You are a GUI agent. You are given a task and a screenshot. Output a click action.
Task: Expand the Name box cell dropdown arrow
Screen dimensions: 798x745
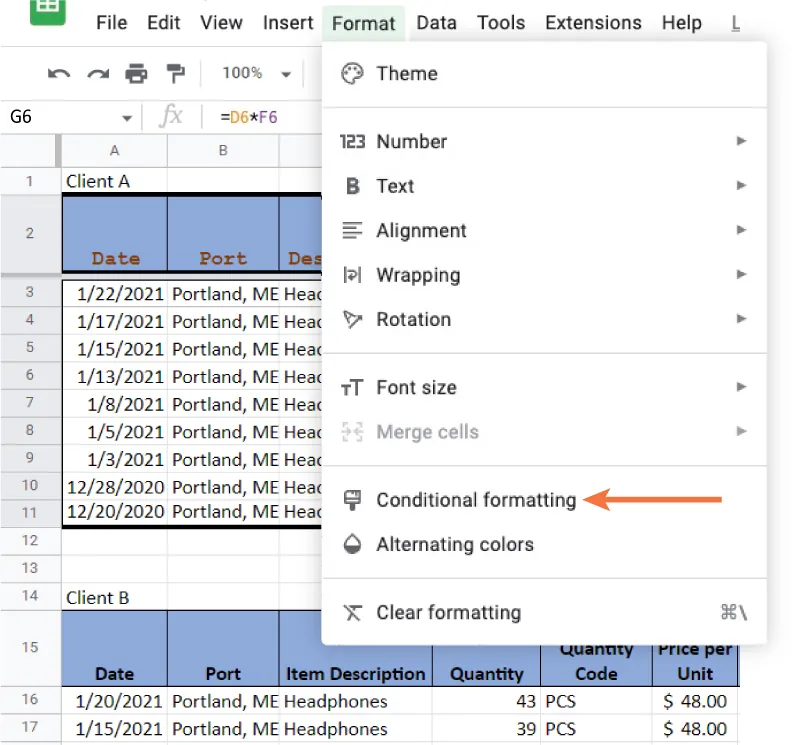pyautogui.click(x=126, y=117)
